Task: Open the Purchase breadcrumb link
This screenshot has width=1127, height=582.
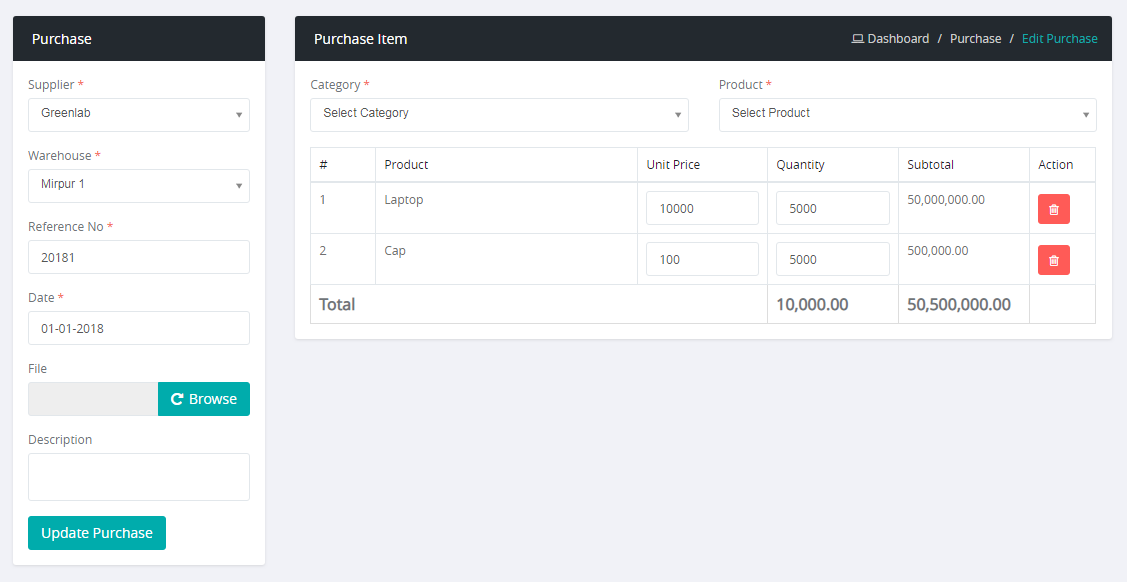Action: 975,39
